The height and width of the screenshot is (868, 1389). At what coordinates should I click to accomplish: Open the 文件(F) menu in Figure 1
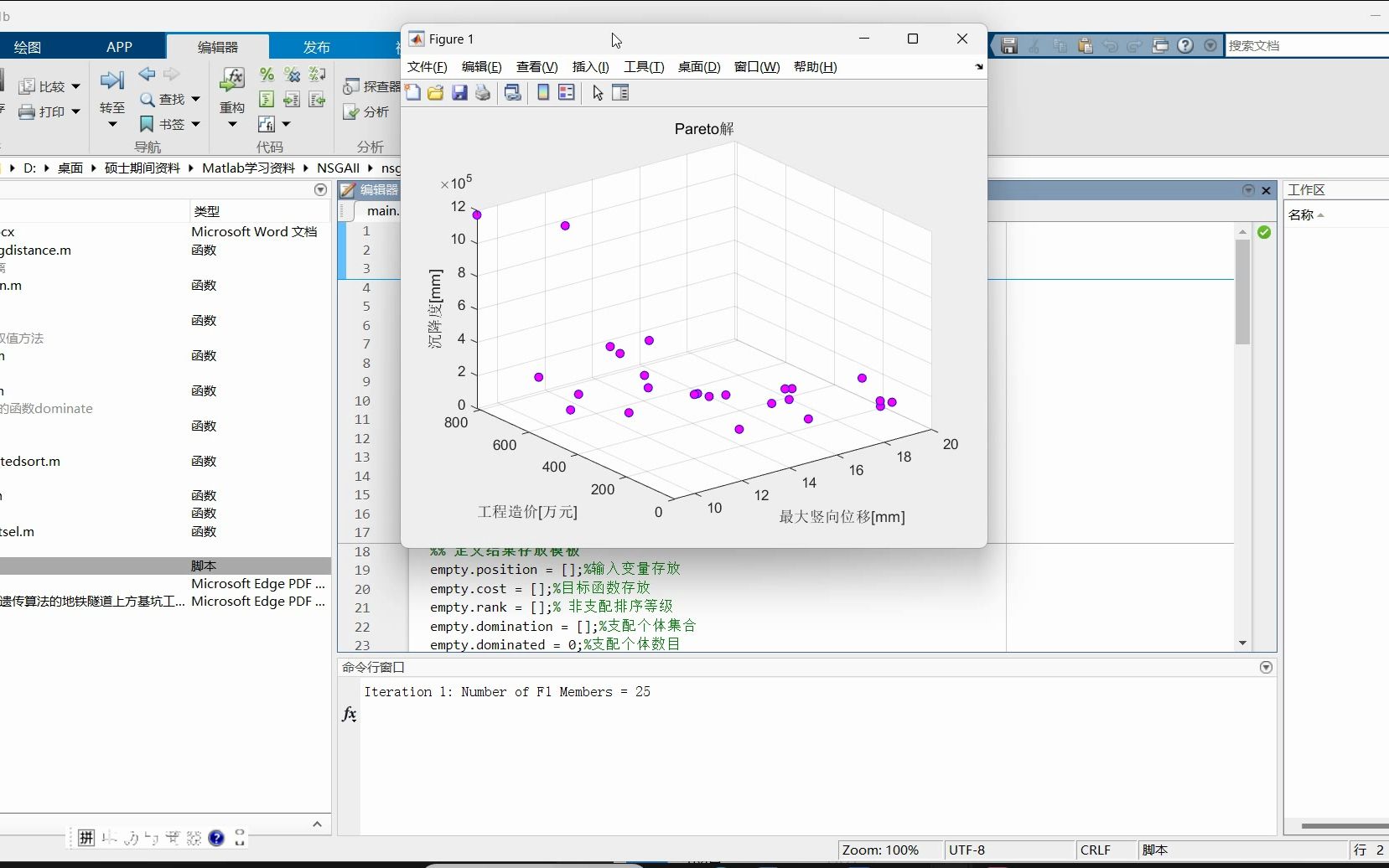pyautogui.click(x=428, y=67)
